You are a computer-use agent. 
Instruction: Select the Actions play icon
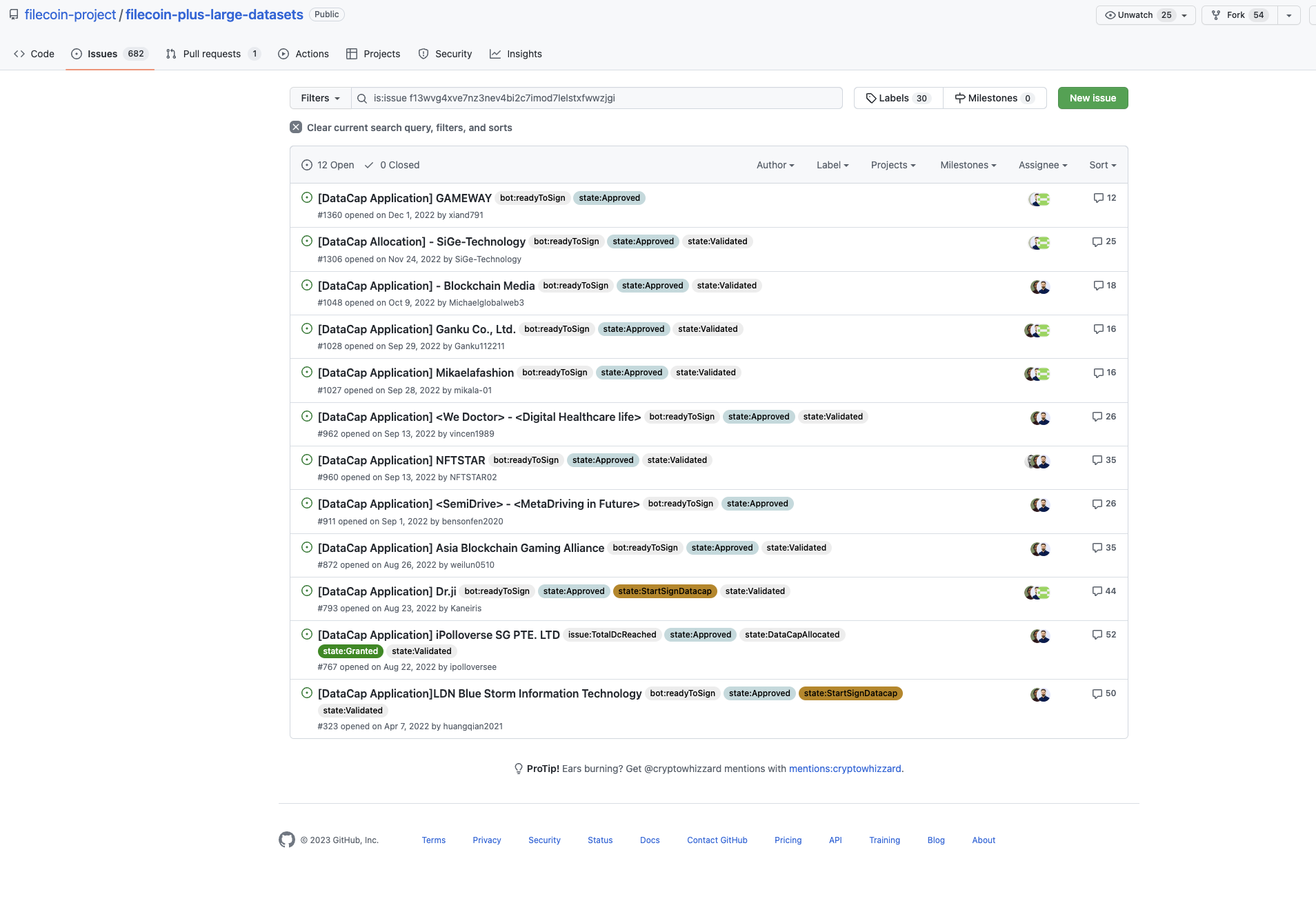[x=283, y=54]
